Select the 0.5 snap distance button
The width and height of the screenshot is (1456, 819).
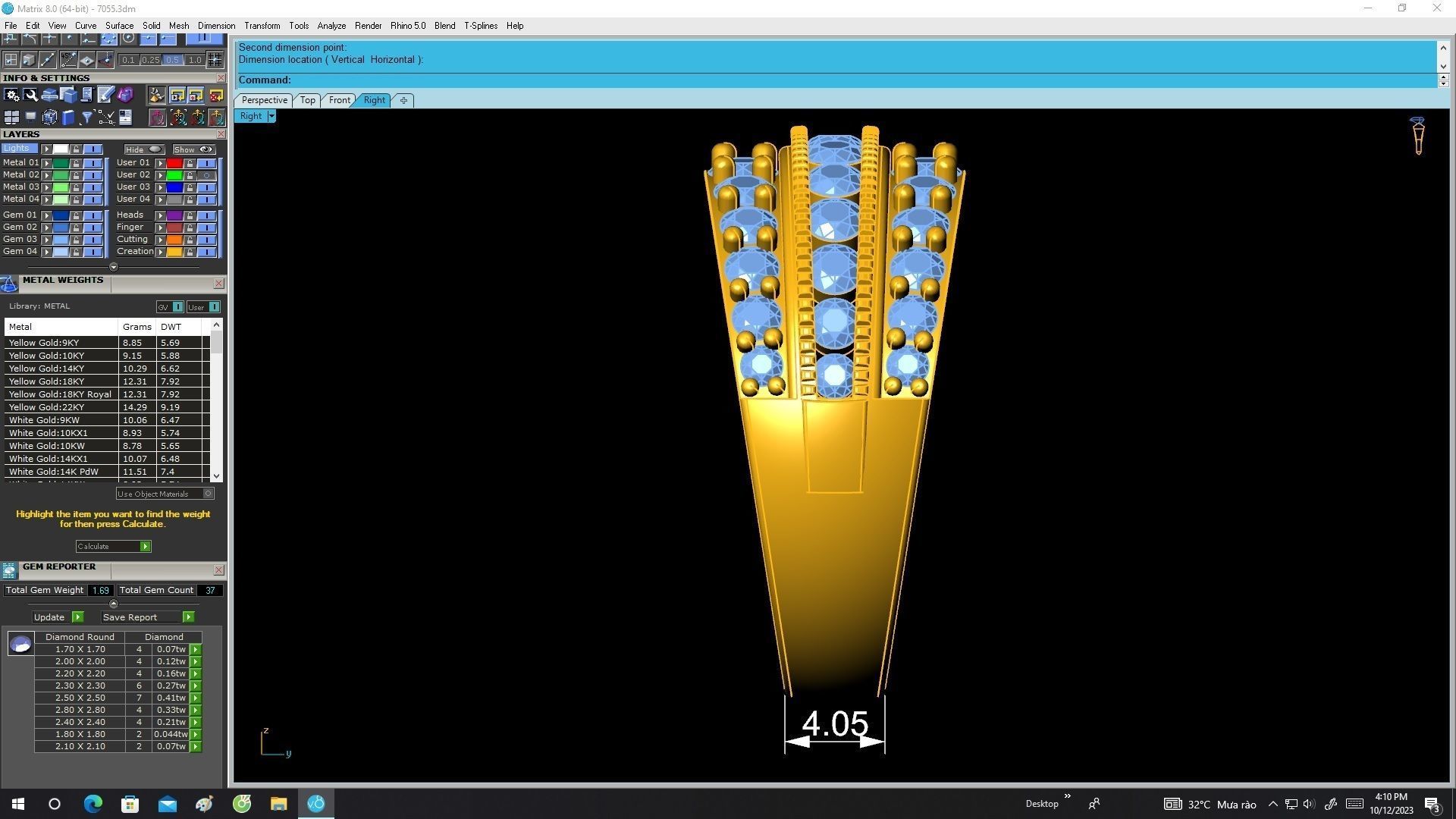pyautogui.click(x=172, y=60)
